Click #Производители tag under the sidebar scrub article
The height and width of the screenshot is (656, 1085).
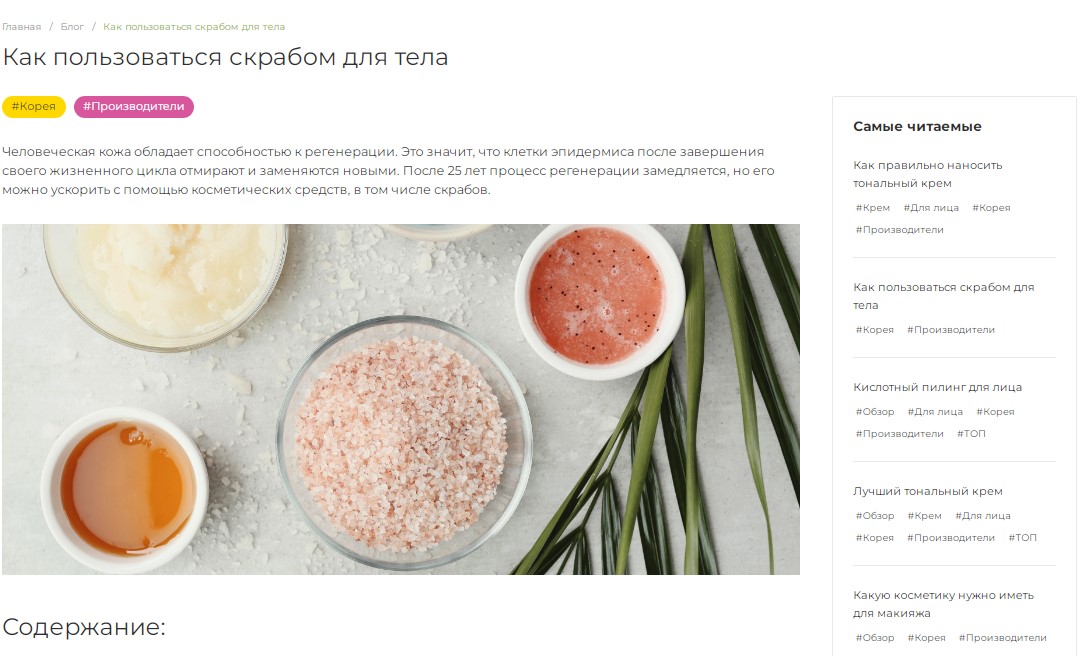[951, 330]
